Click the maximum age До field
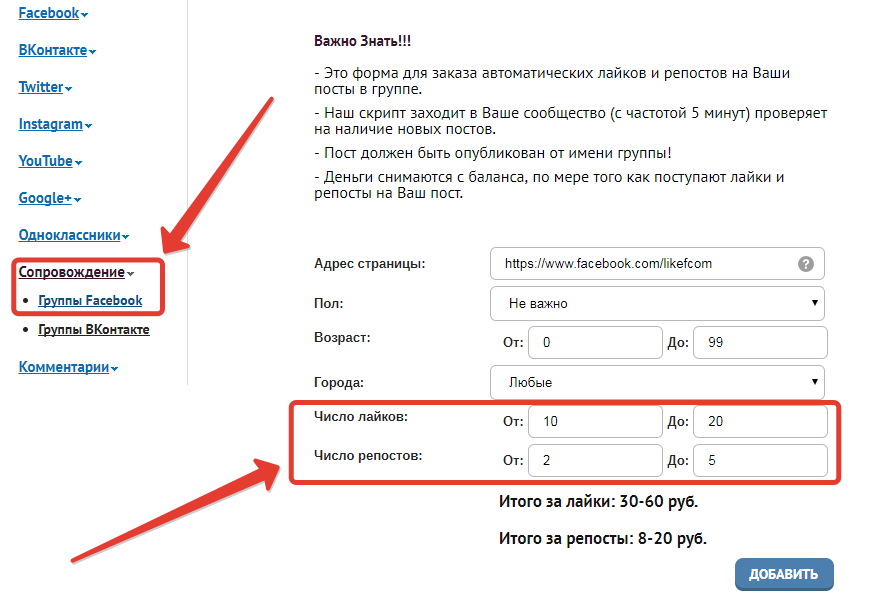The image size is (876, 610). coord(759,342)
